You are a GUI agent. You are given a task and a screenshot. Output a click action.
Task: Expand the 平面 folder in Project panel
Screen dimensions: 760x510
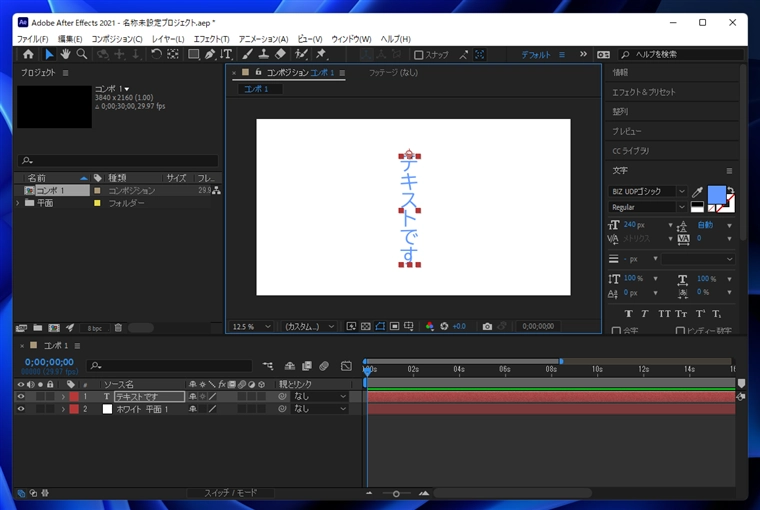[18, 203]
